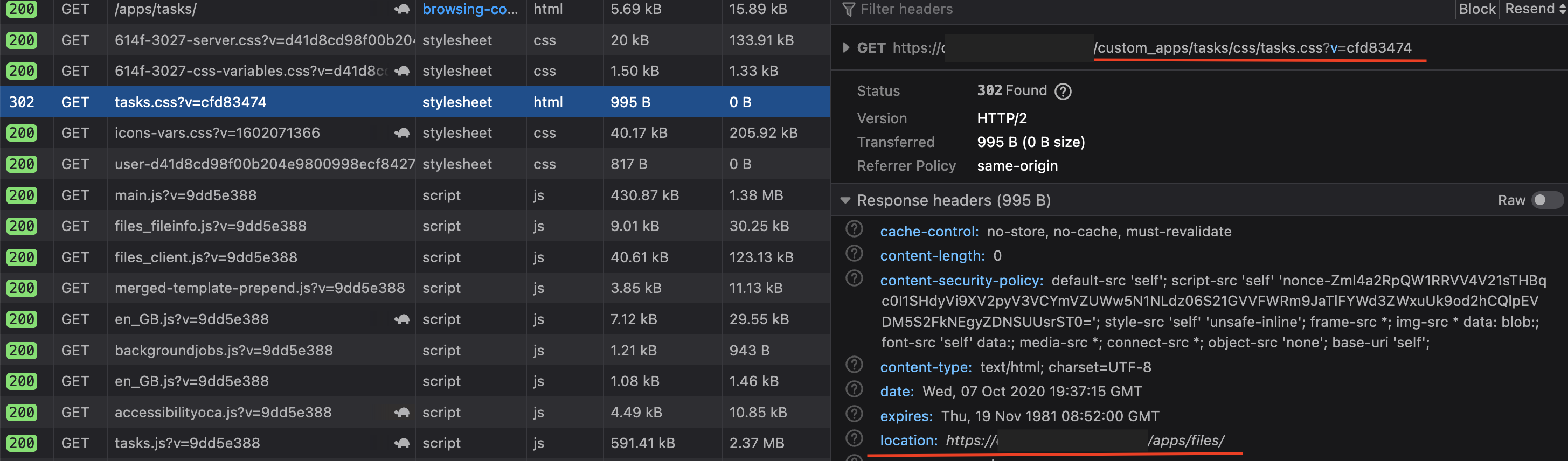Screen dimensions: 1568x461
Task: Select the tasks.js?v=9dd5e388 request
Action: (415, 443)
